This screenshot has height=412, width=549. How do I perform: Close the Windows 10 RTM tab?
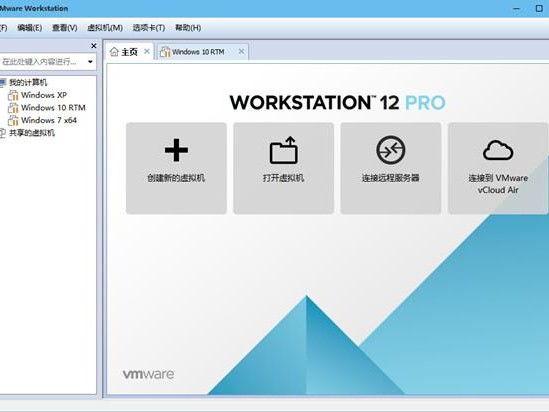coord(241,51)
